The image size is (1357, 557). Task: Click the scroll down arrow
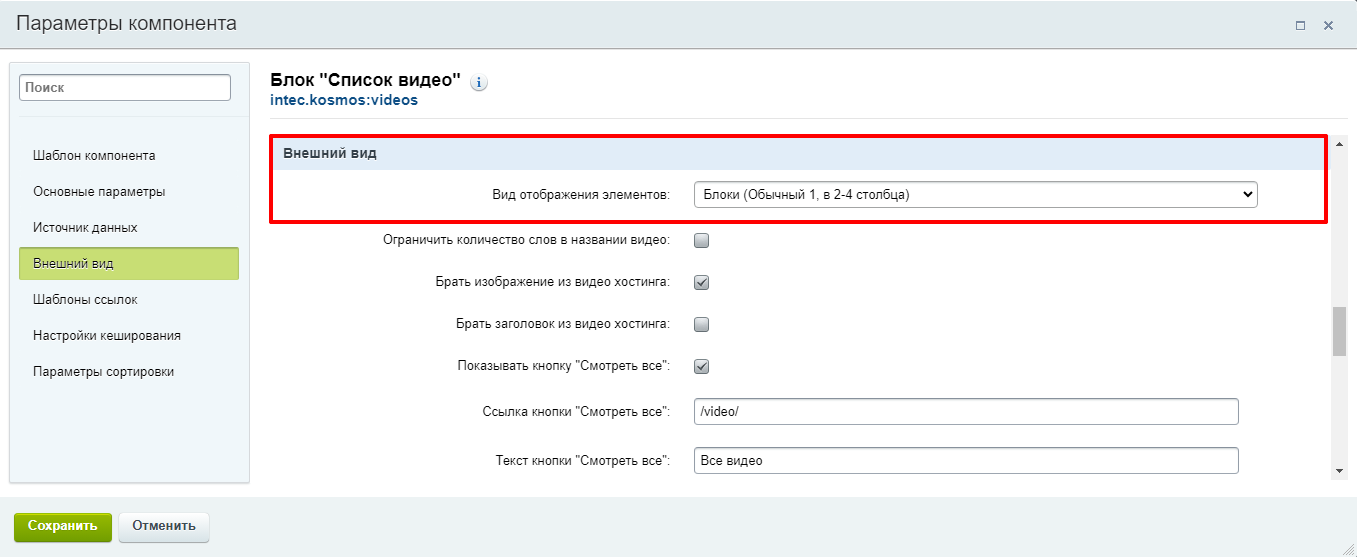[x=1339, y=471]
